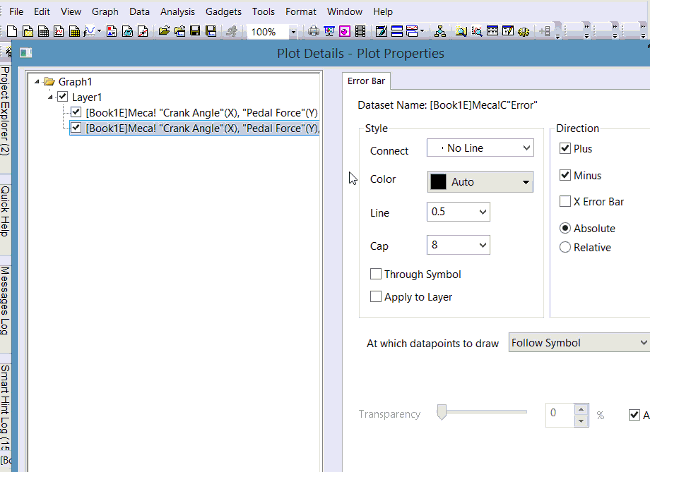
Task: Click the Plot Details dialog title icon
Action: pyautogui.click(x=26, y=53)
